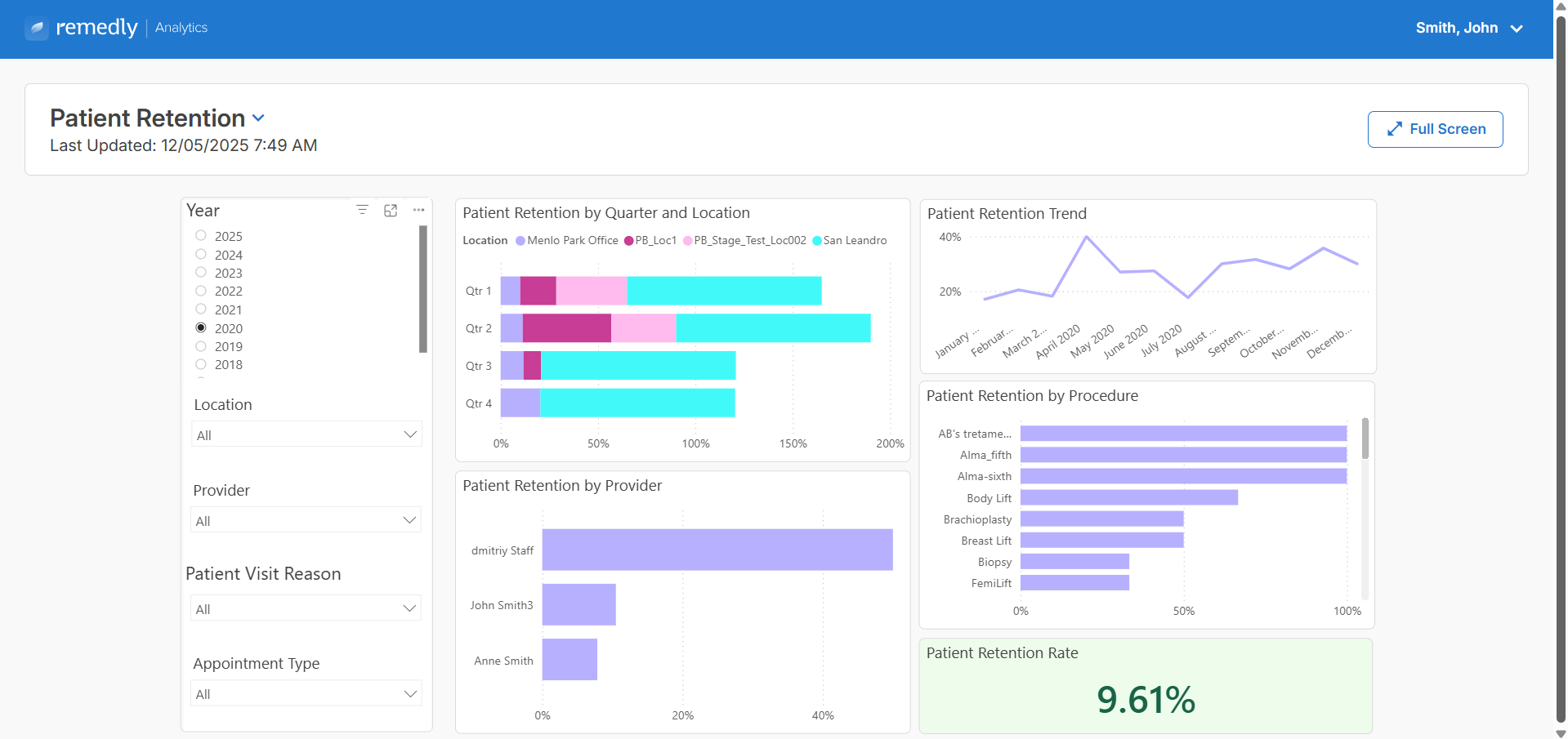Click the Analytics link in header

(x=181, y=28)
